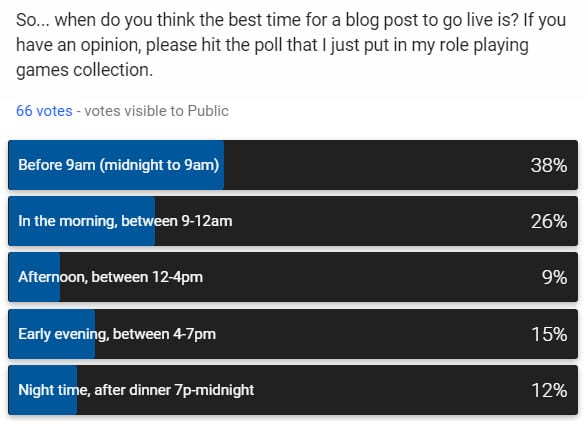Select In the morning, between 9-12am option
587x424 pixels.
293,221
